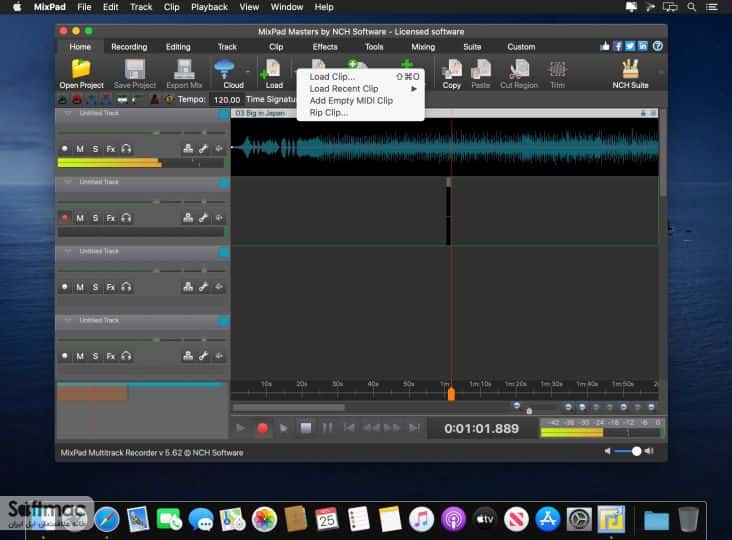Open the NCH Suite icon

(x=630, y=69)
